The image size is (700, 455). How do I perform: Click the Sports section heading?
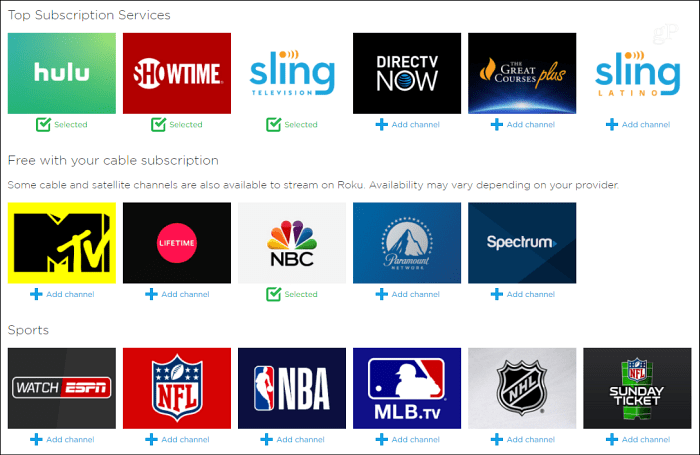pyautogui.click(x=28, y=330)
